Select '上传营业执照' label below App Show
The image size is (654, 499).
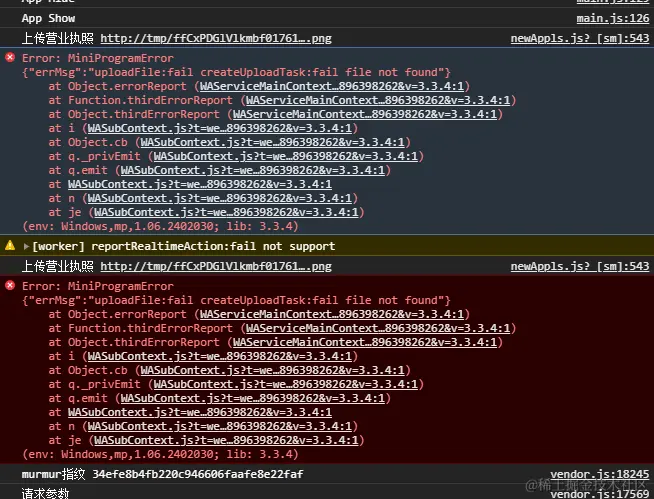58,38
